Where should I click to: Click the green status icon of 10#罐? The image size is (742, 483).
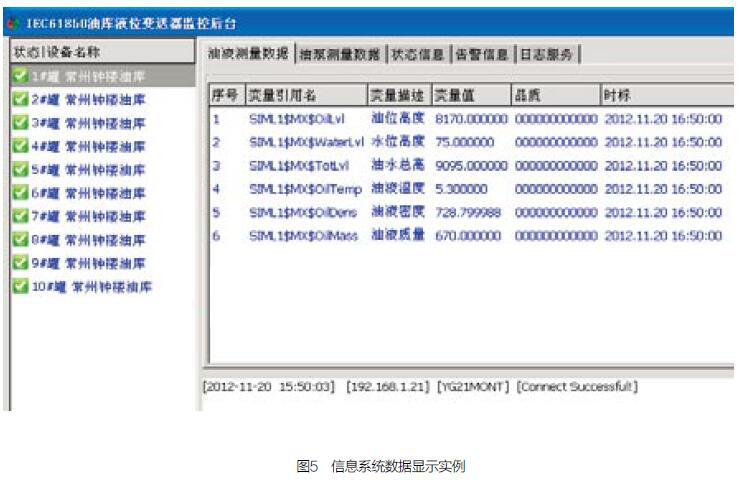(19, 287)
